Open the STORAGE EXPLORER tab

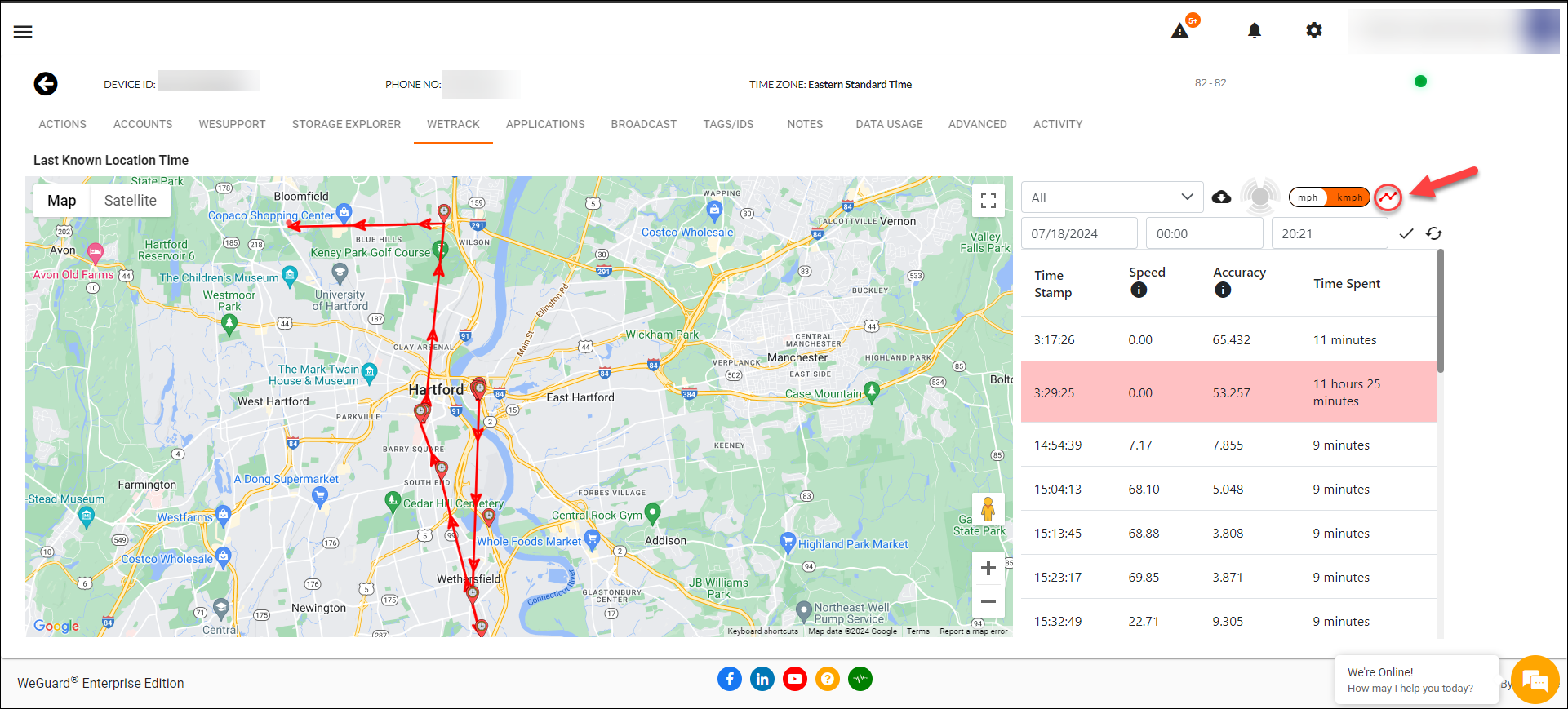tap(346, 125)
